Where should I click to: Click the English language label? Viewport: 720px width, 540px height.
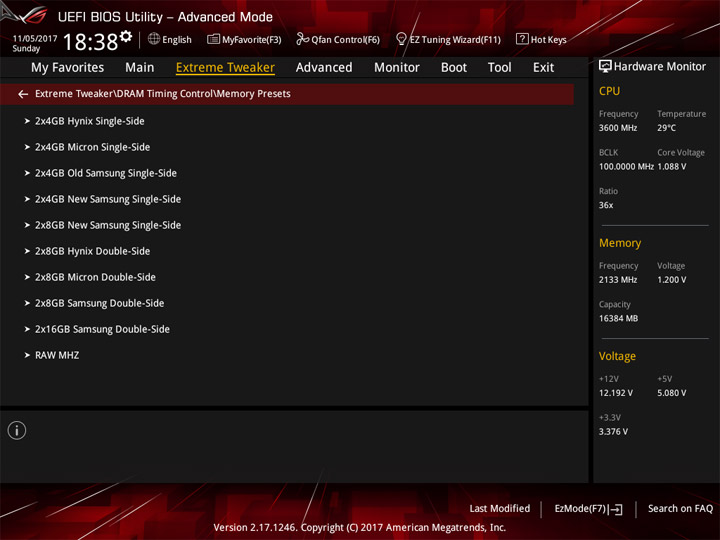(x=177, y=40)
